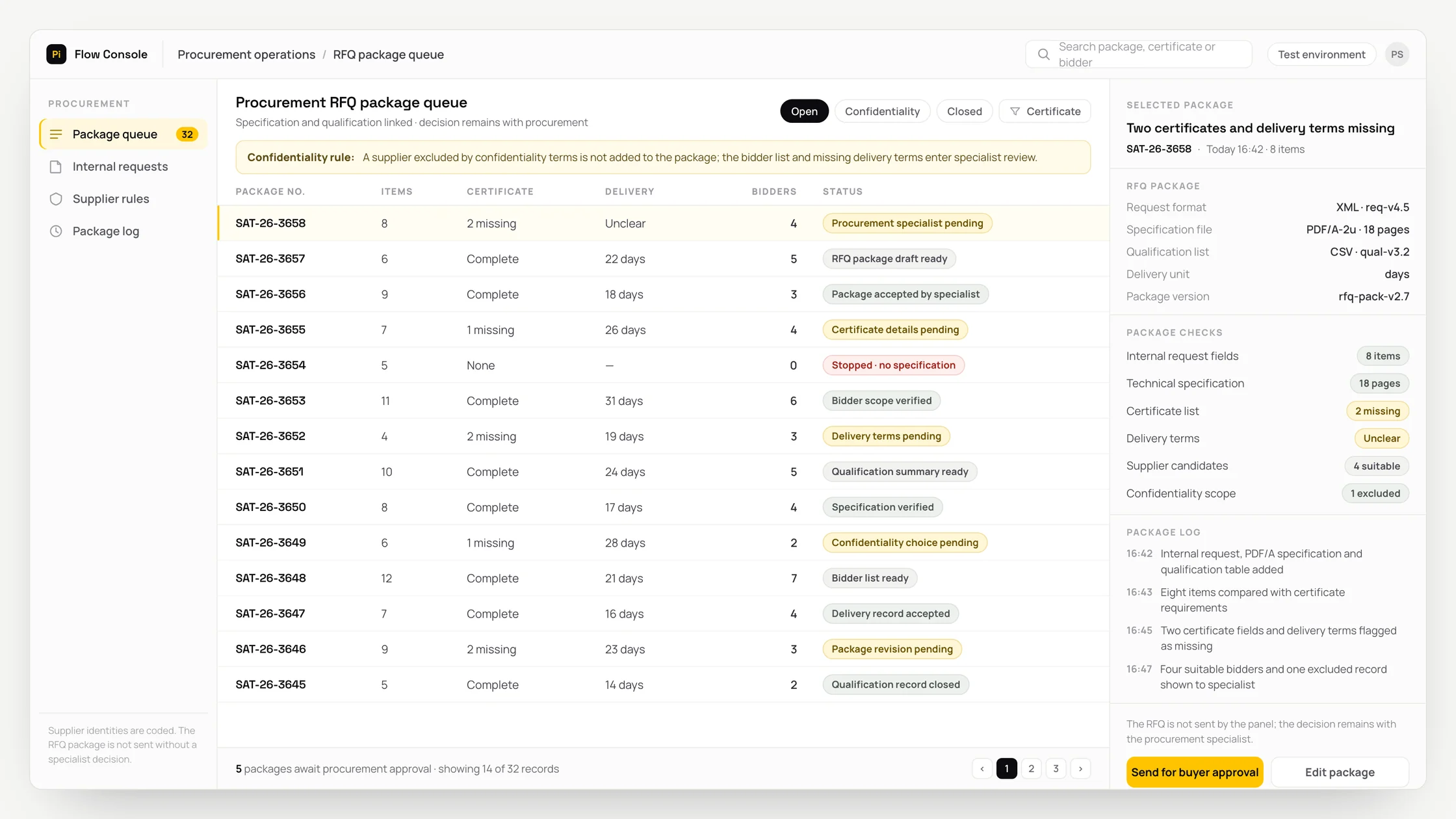Screen dimensions: 1456x819
Task: Open the PS user avatar
Action: pyautogui.click(x=1397, y=55)
